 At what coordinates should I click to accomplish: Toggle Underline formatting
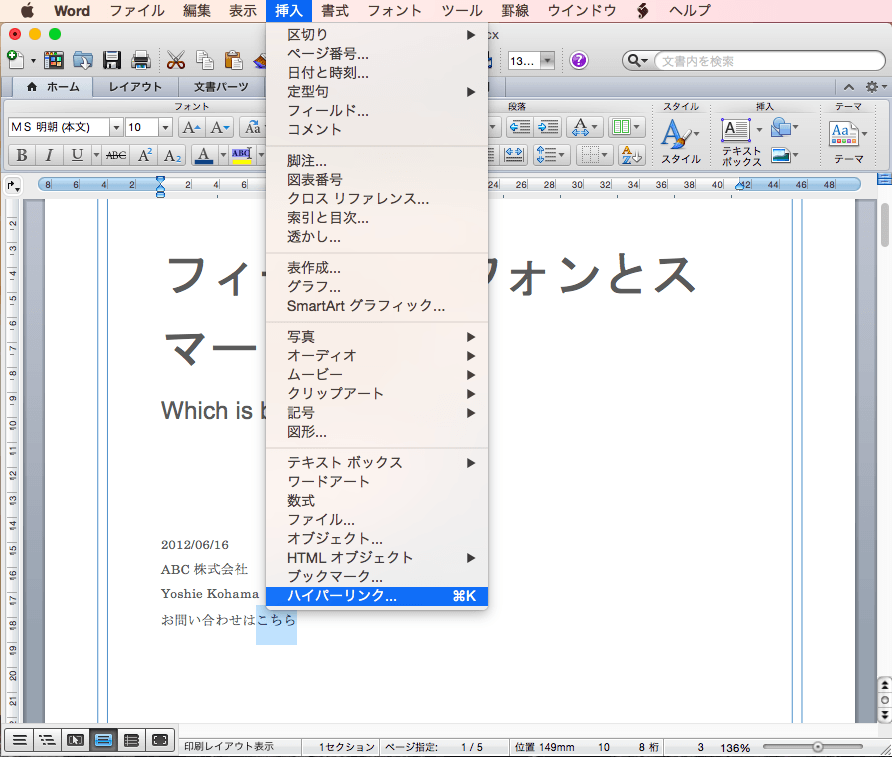tap(77, 155)
